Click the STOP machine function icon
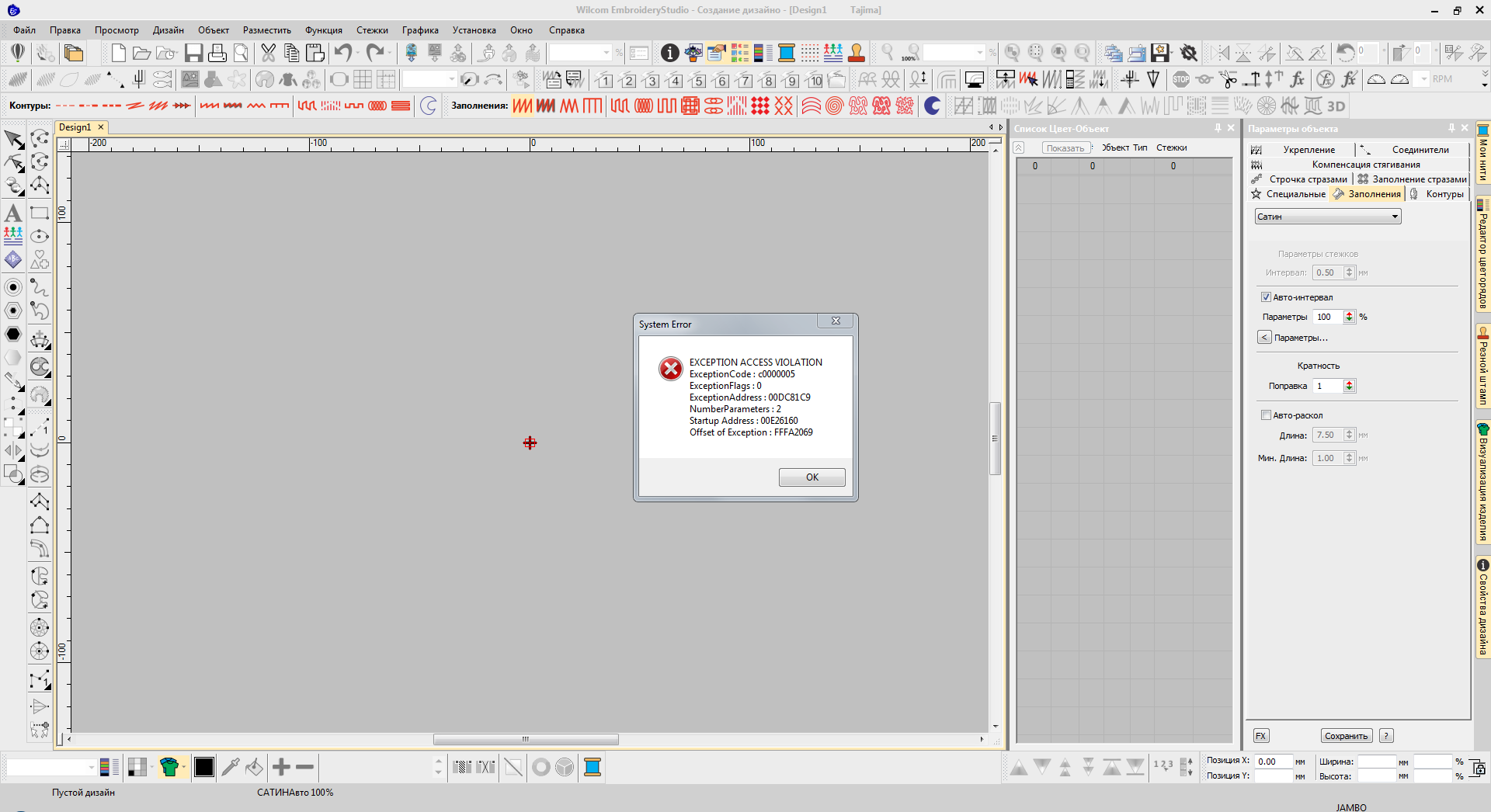 coord(1180,79)
